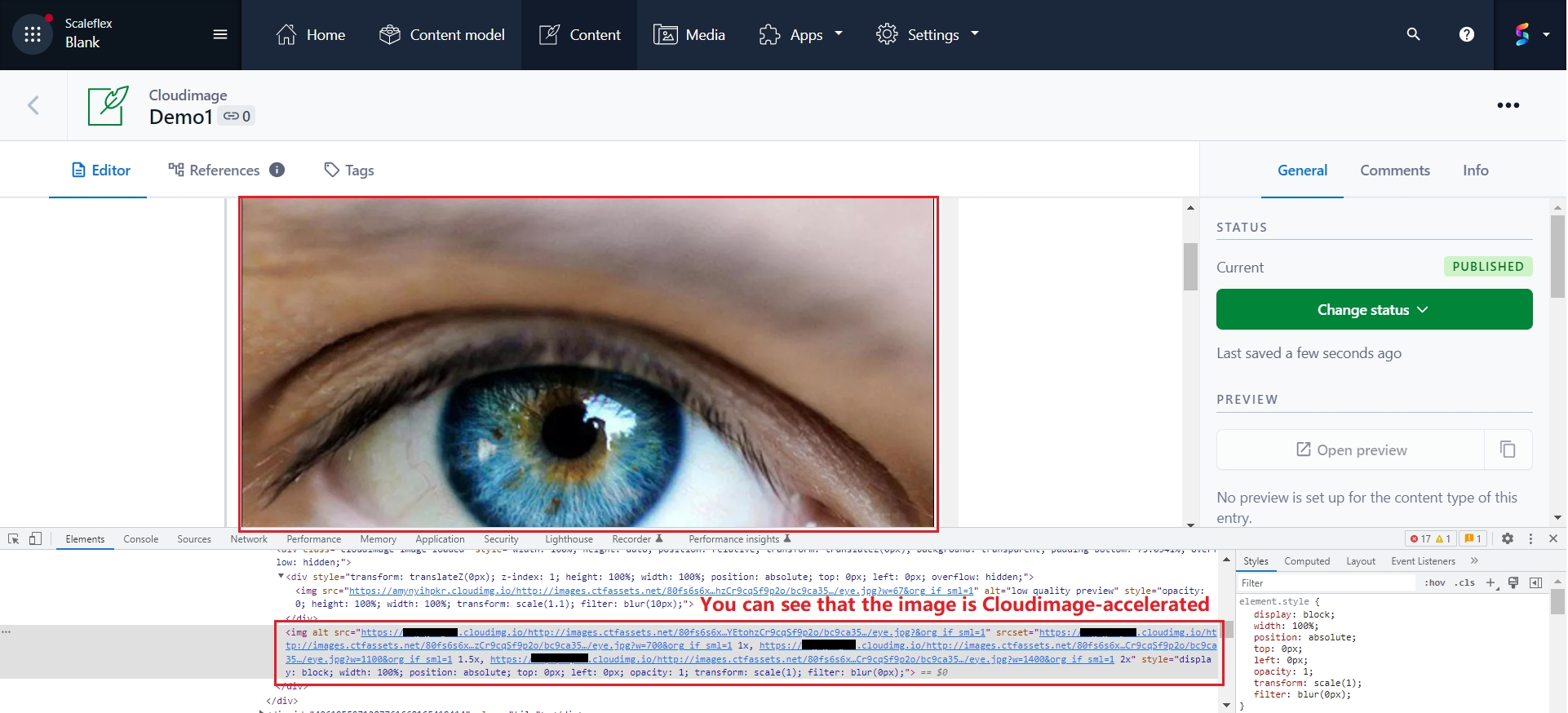The image size is (1568, 713).
Task: Copy the preview link using copy icon
Action: (x=1508, y=449)
